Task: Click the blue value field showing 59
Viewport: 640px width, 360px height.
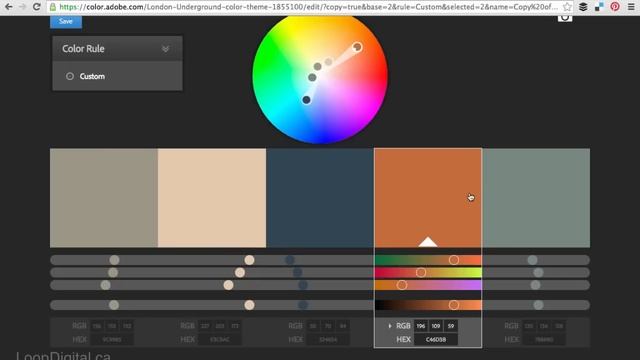Action: [451, 326]
